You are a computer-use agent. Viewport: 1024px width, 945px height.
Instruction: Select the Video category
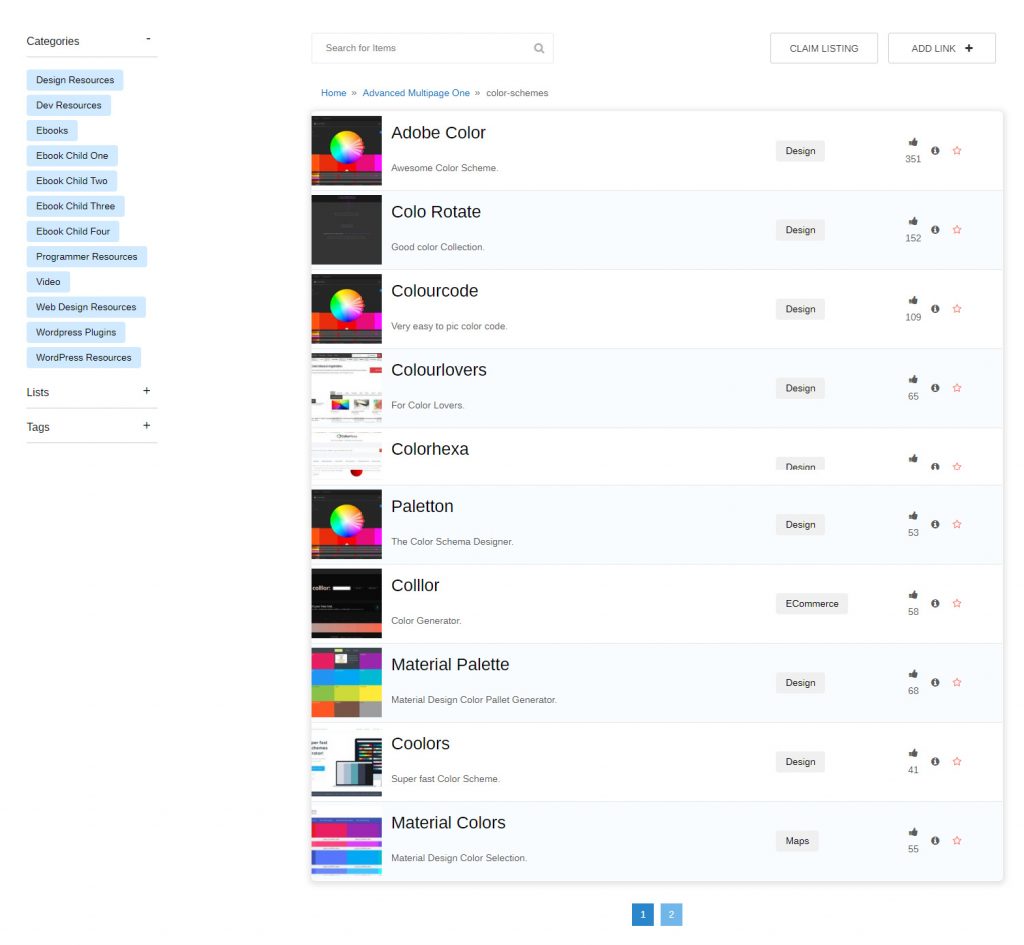[x=48, y=282]
